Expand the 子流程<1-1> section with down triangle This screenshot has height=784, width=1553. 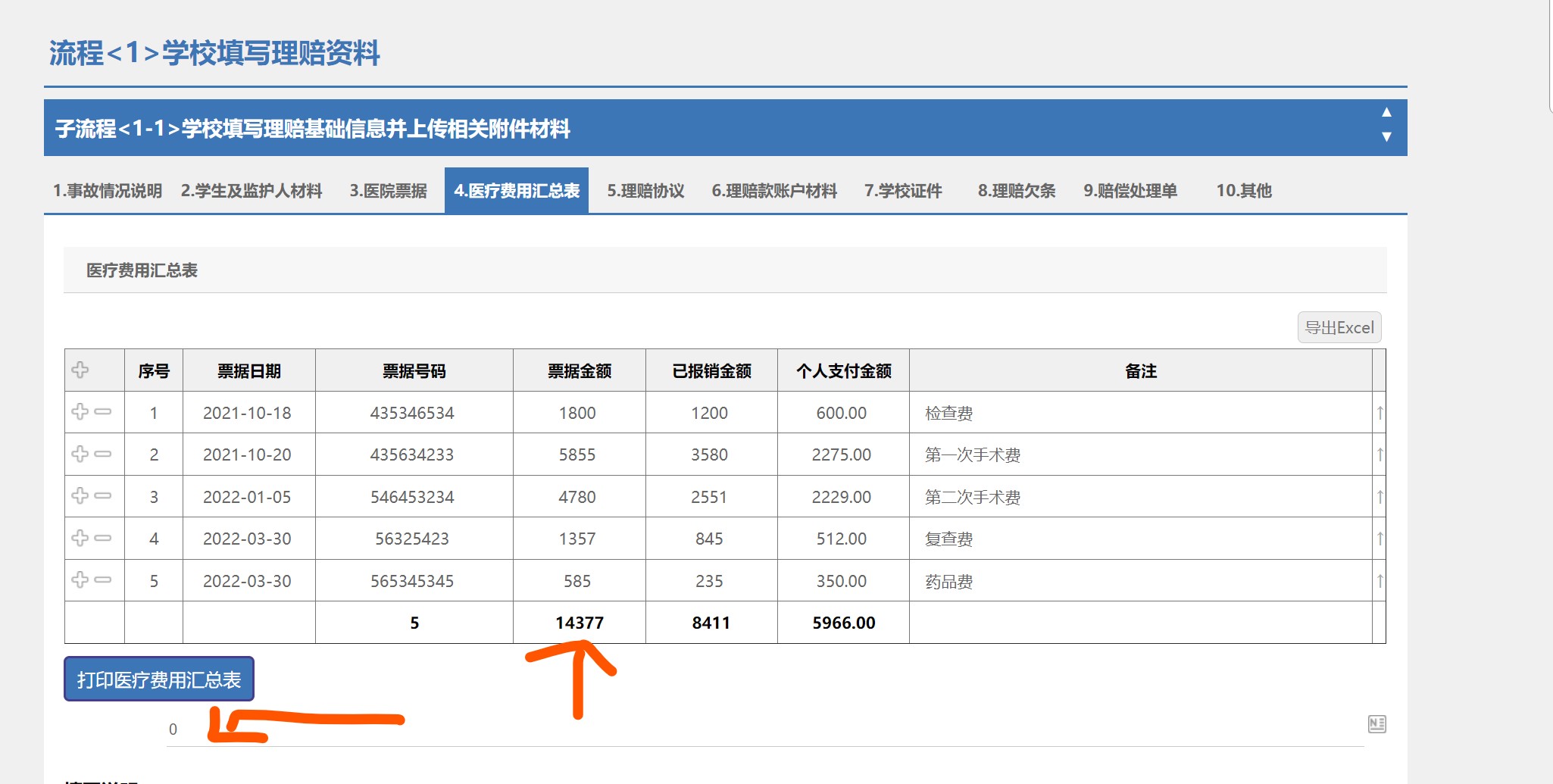[x=1386, y=136]
